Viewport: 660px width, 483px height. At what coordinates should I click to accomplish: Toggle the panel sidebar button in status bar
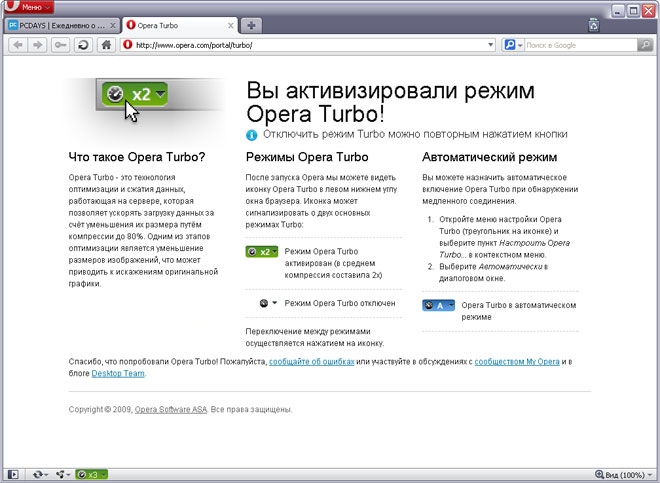click(13, 475)
